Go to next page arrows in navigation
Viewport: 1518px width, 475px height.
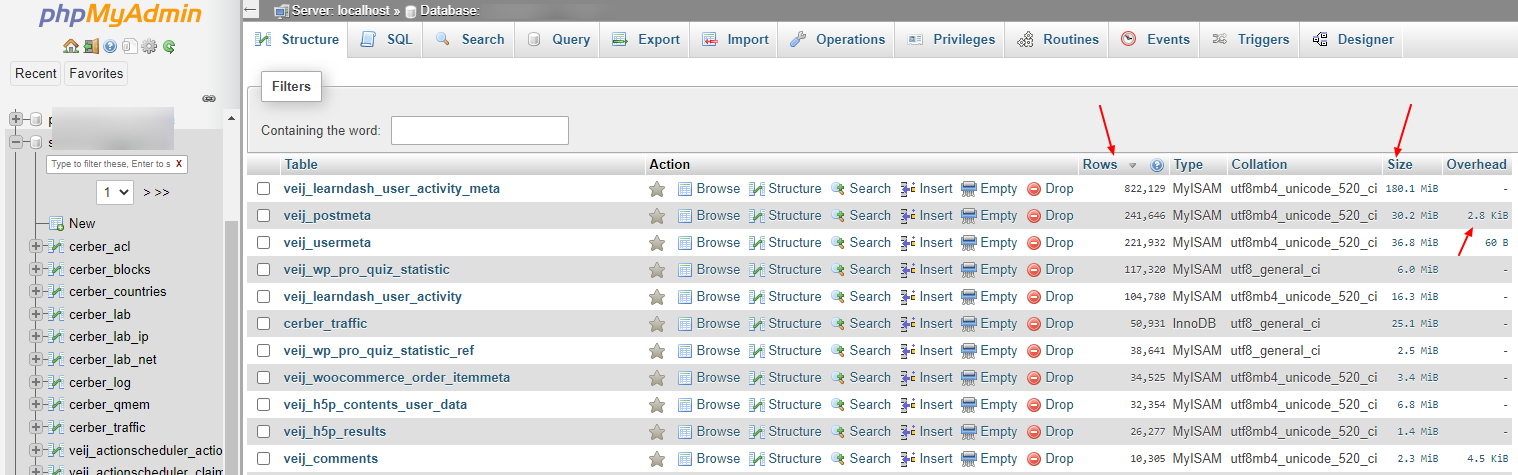click(x=156, y=192)
